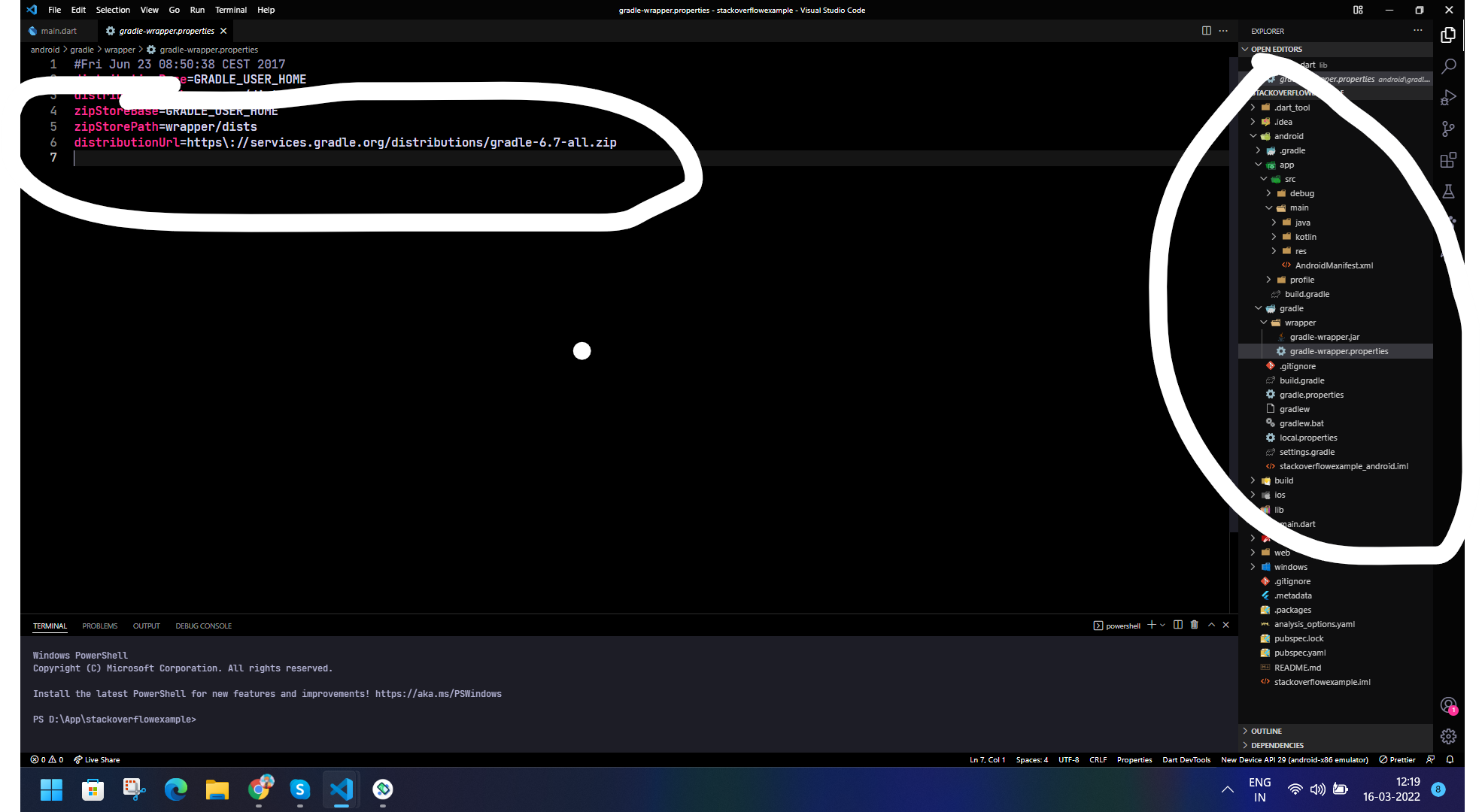Close the terminal panel
The width and height of the screenshot is (1482, 812).
click(1226, 625)
